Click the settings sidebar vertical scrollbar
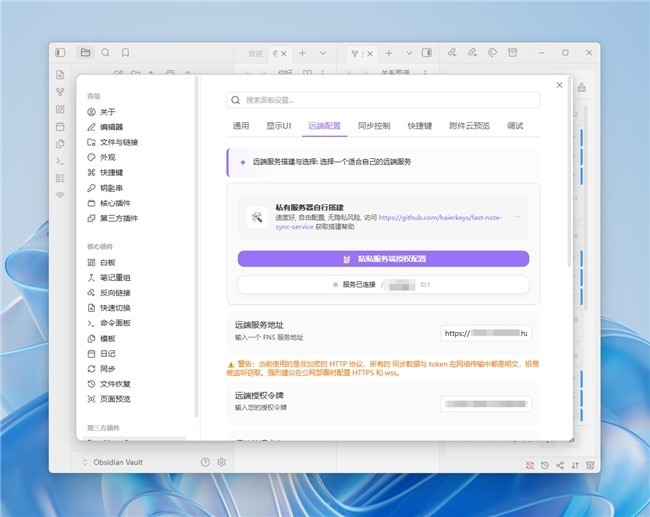This screenshot has width=650, height=517. 196,247
